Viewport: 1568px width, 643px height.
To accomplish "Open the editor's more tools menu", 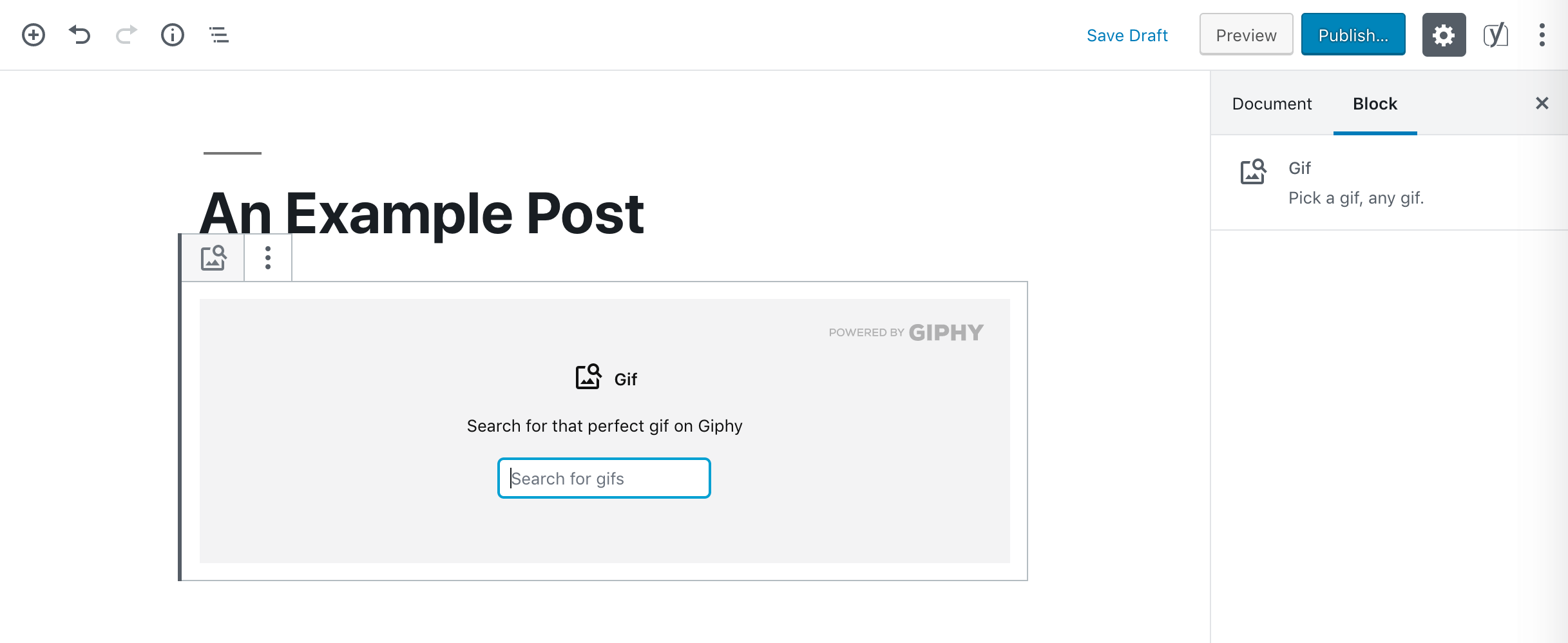I will pos(1542,35).
